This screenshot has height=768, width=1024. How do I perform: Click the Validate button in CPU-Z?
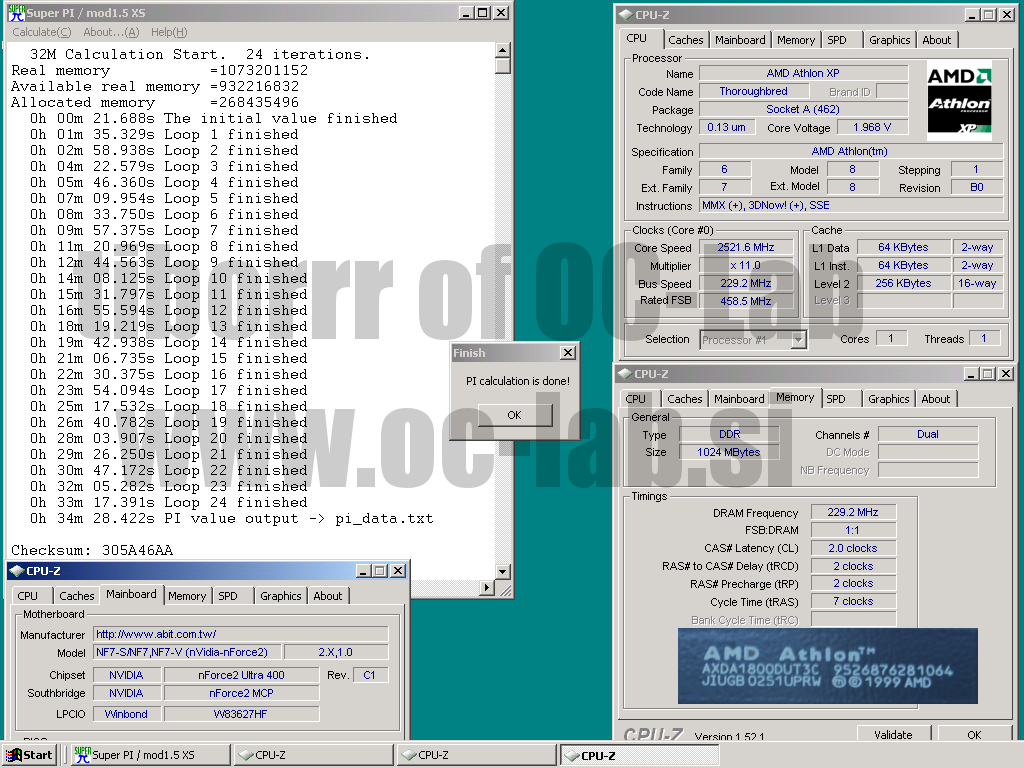coord(893,734)
